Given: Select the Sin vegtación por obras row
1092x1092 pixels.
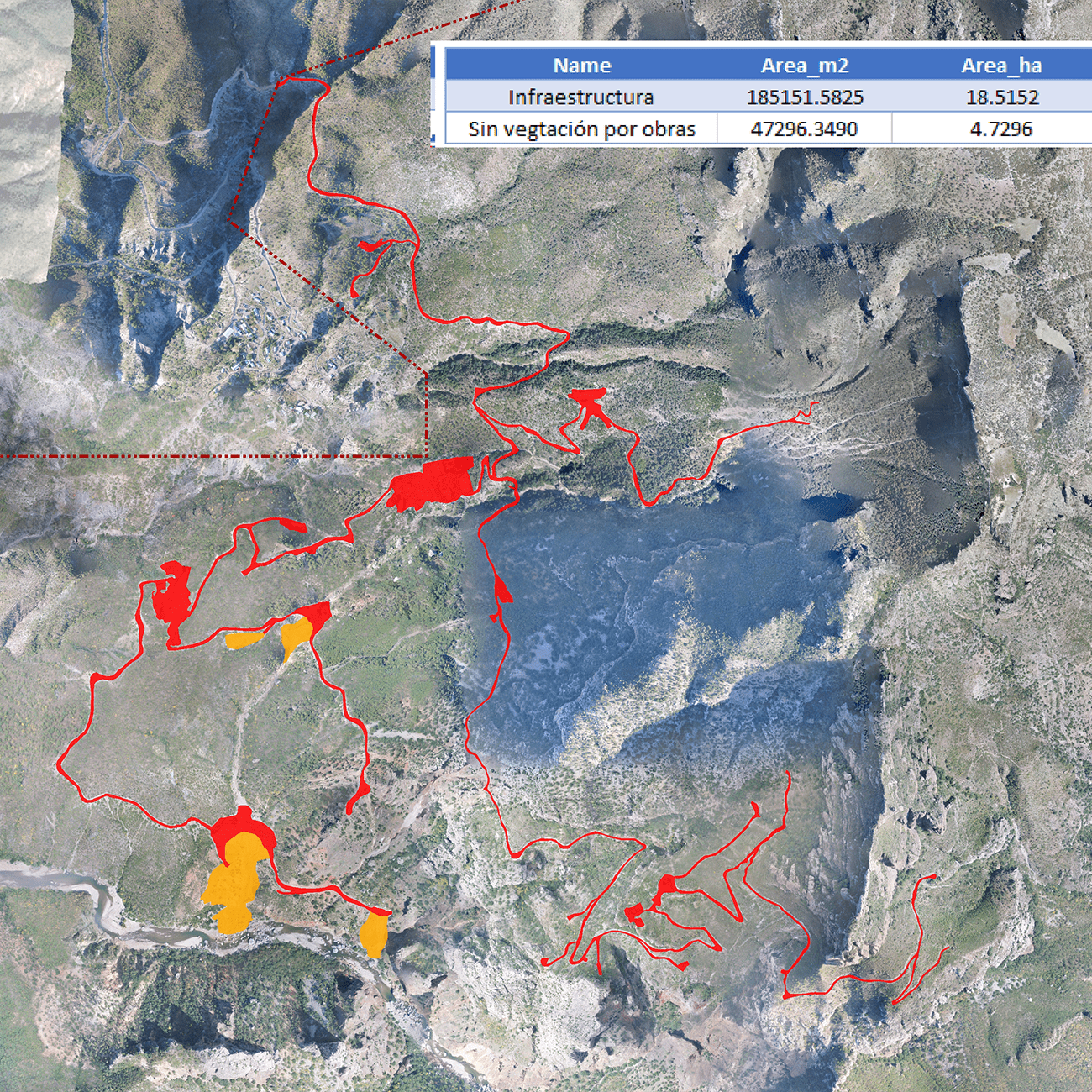Looking at the screenshot, I should tap(581, 129).
